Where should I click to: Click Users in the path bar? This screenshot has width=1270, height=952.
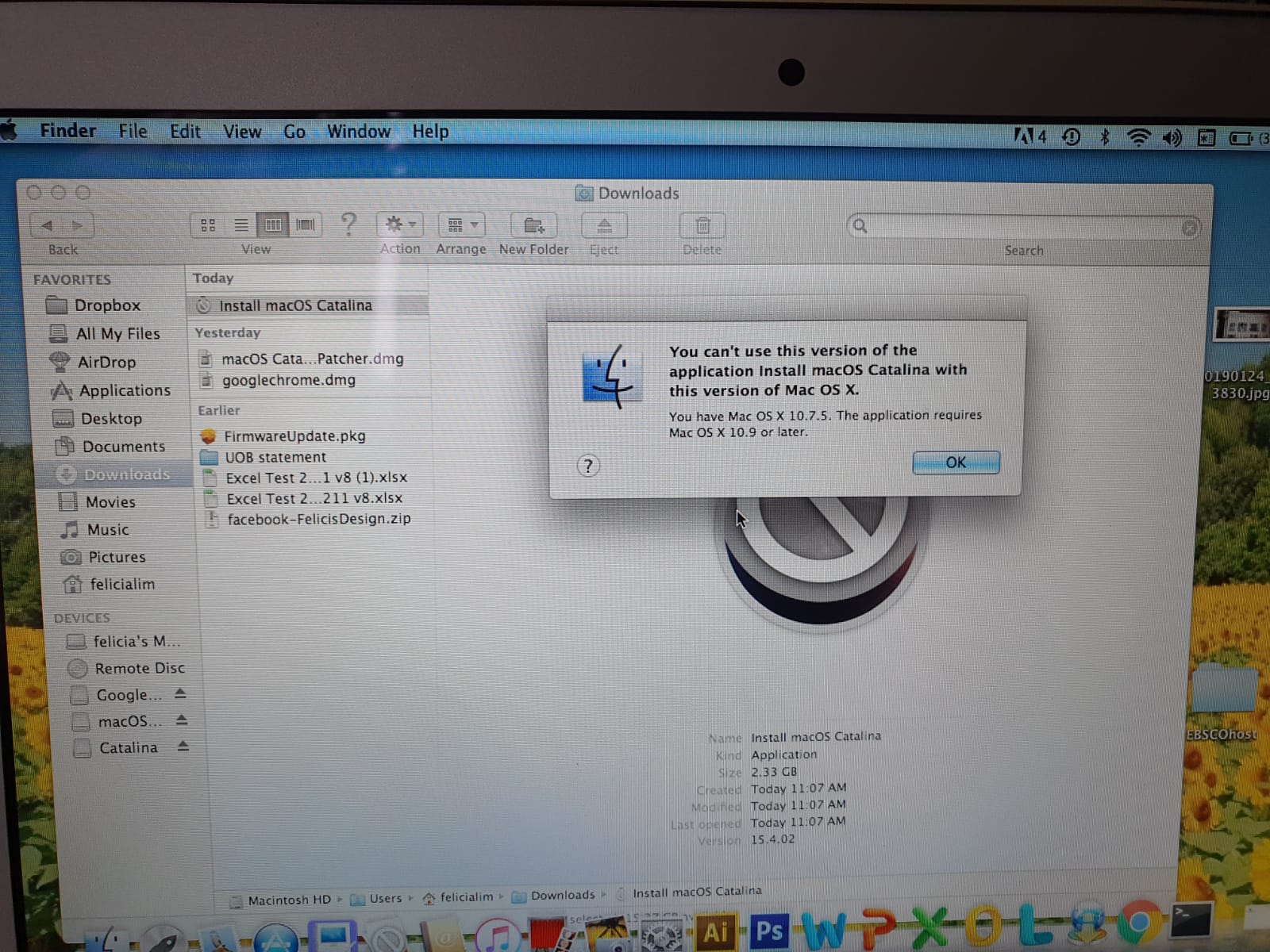point(377,899)
